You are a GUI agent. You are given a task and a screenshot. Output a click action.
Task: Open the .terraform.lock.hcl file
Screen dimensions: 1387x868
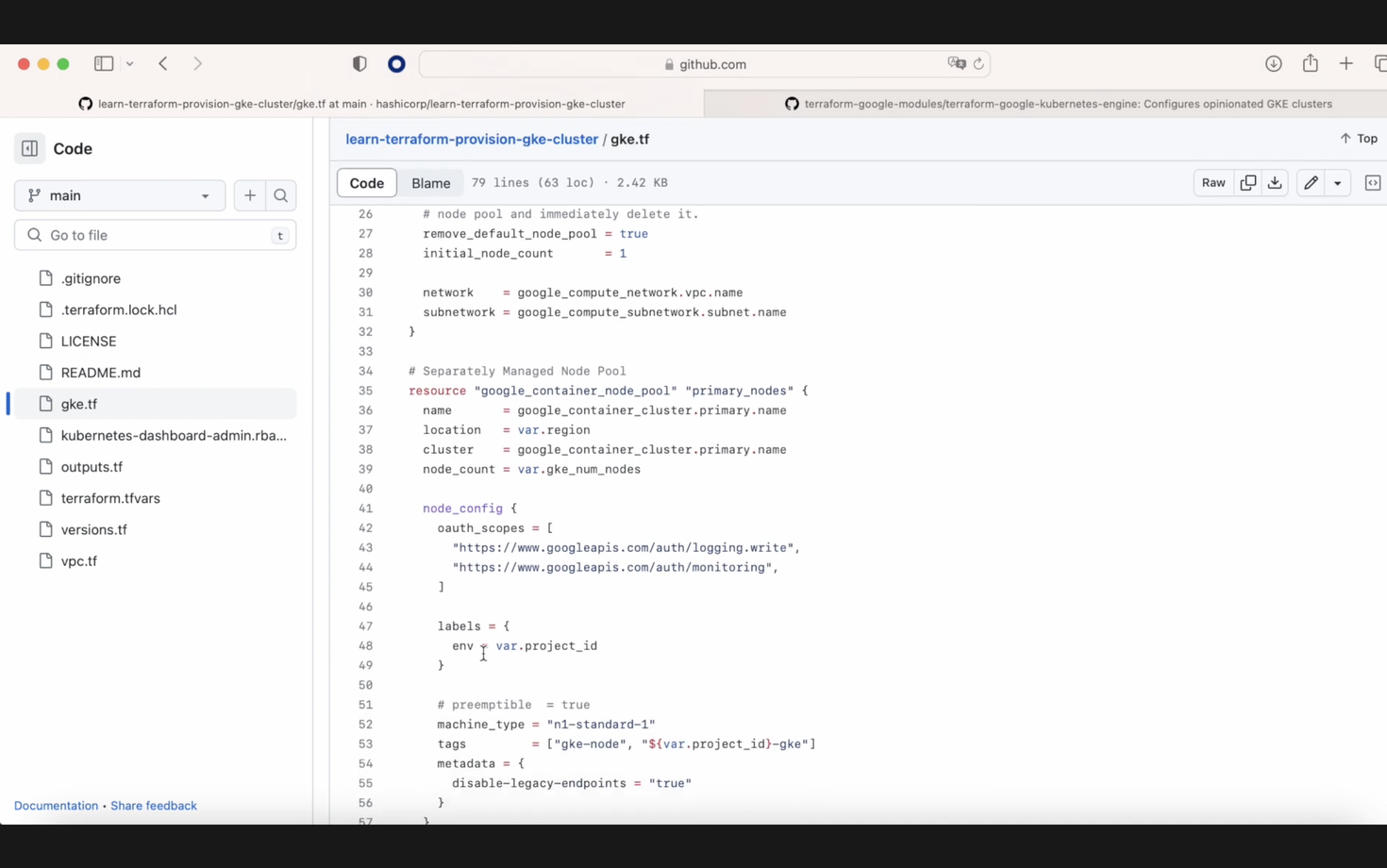point(156,309)
